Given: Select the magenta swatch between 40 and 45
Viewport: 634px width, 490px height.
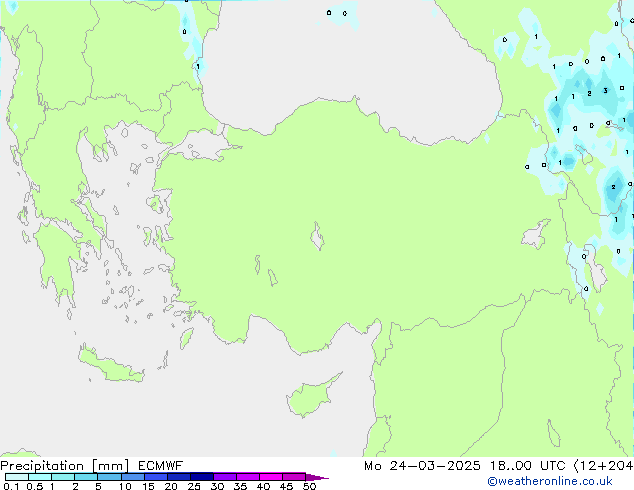Looking at the screenshot, I should point(271,477).
